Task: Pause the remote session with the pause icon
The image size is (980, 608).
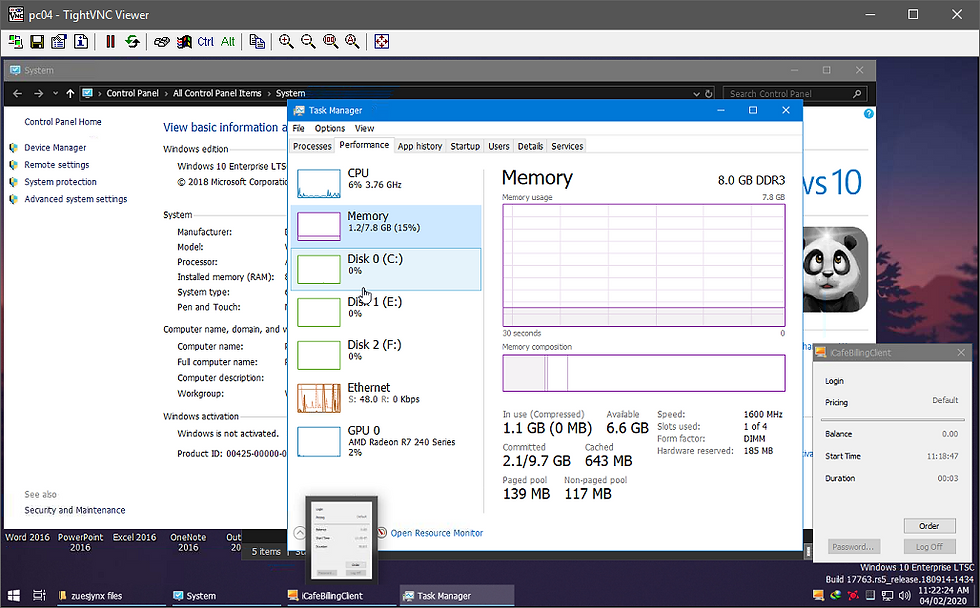Action: click(111, 42)
